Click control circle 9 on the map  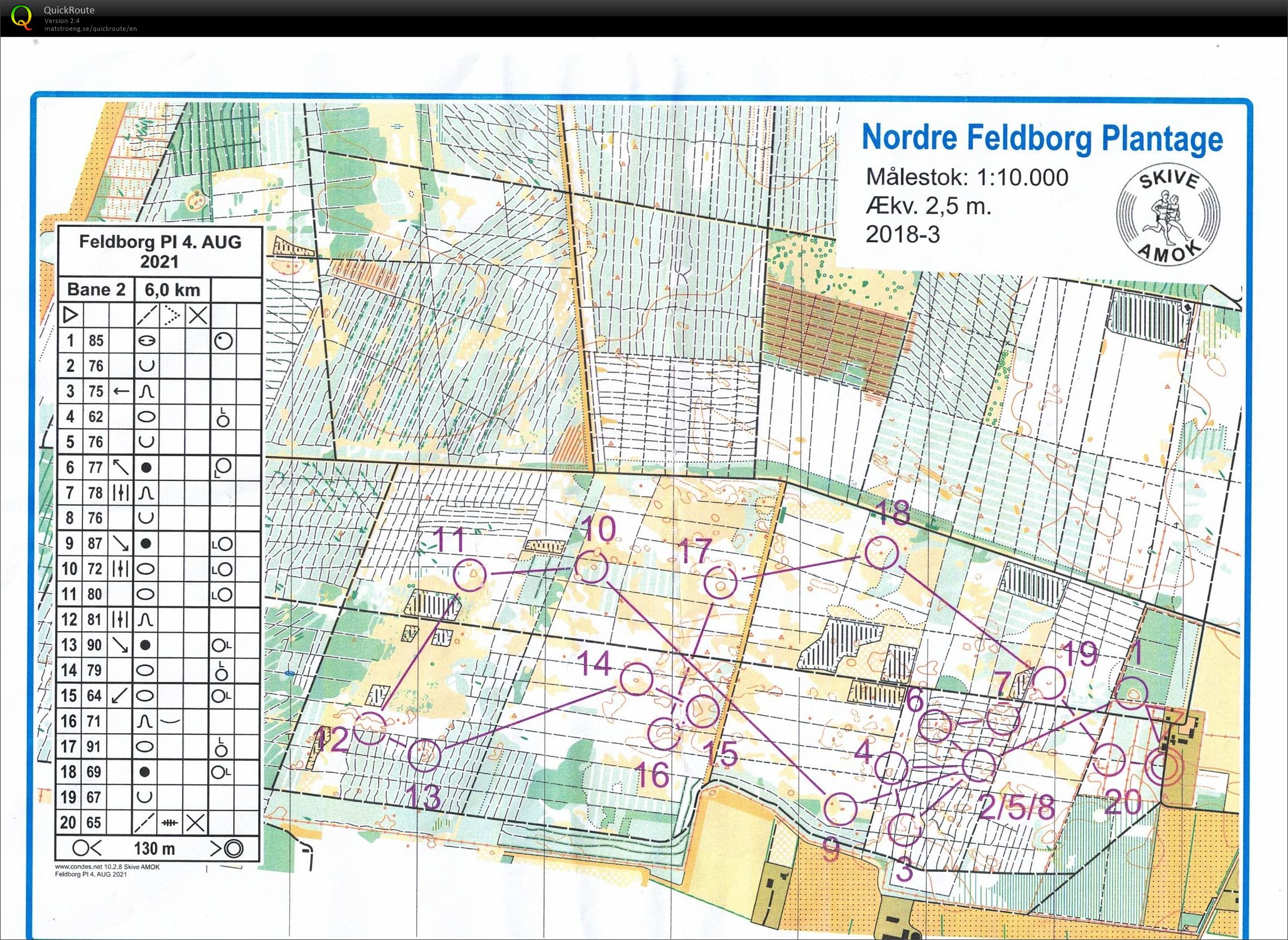tap(840, 808)
